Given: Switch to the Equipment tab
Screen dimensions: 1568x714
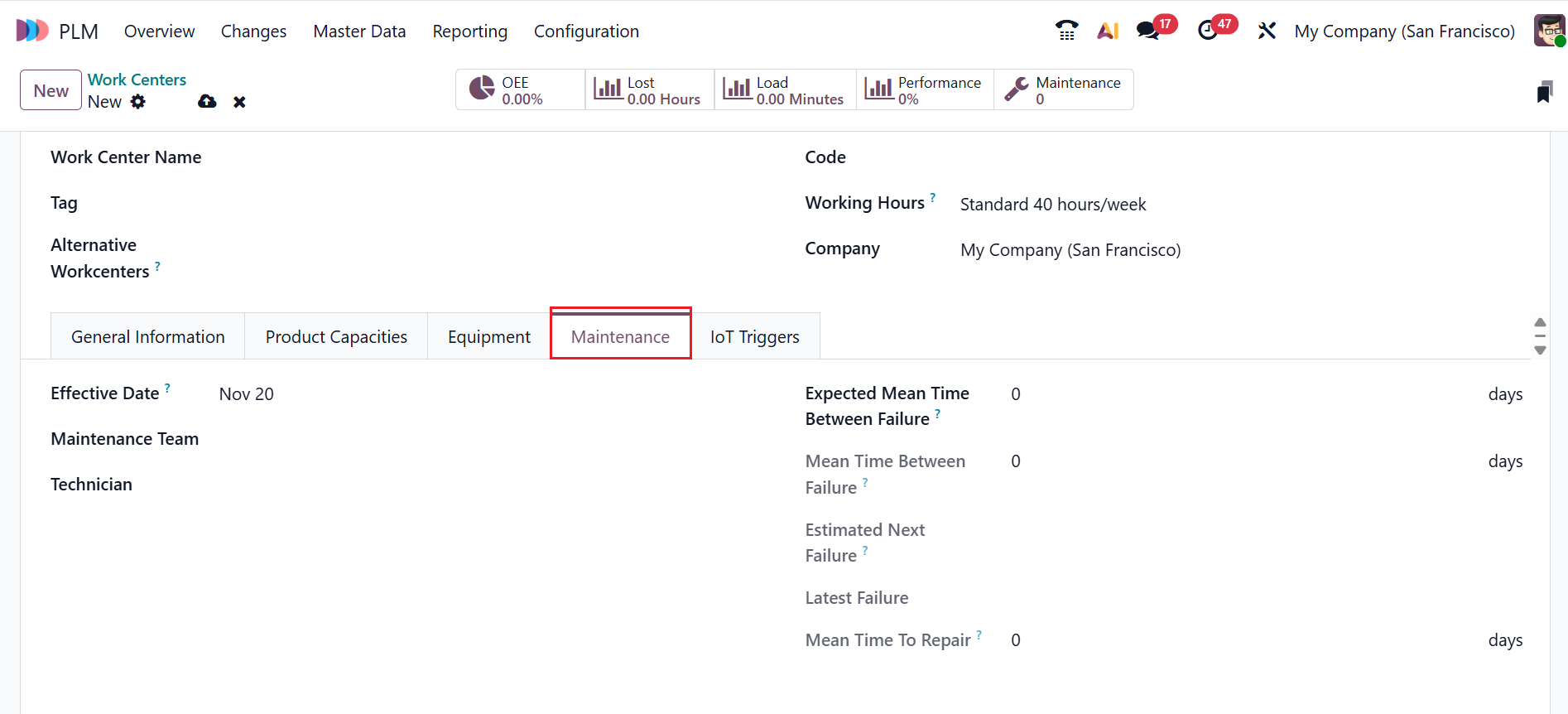Looking at the screenshot, I should coord(488,336).
